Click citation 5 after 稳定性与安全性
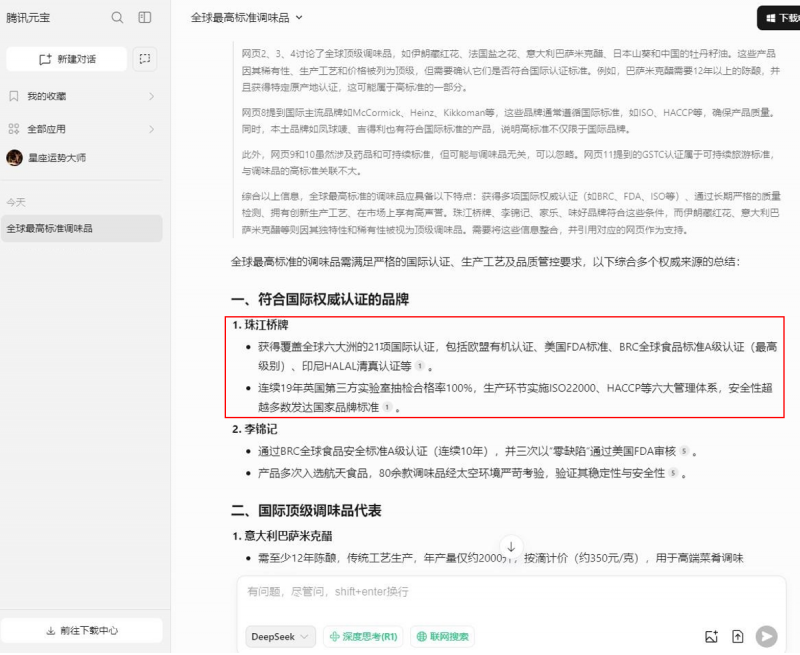 673,473
